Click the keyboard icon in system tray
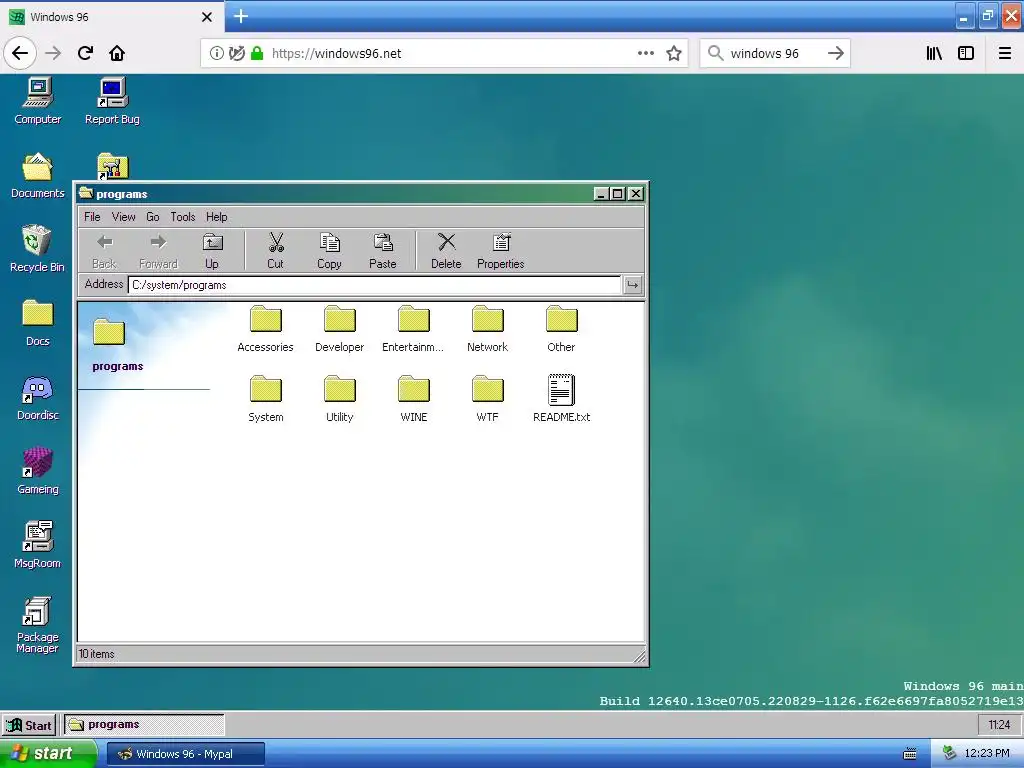Image resolution: width=1024 pixels, height=768 pixels. pos(910,754)
